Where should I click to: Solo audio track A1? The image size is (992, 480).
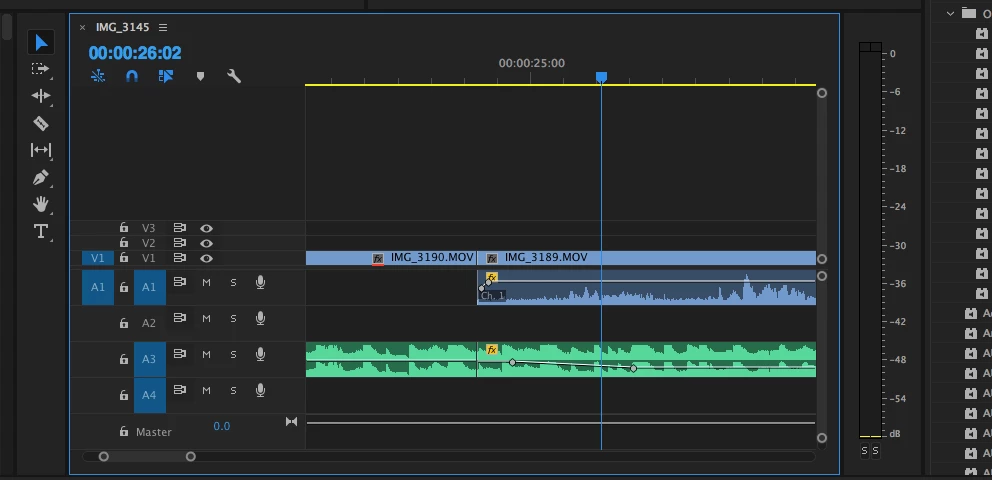coord(233,283)
